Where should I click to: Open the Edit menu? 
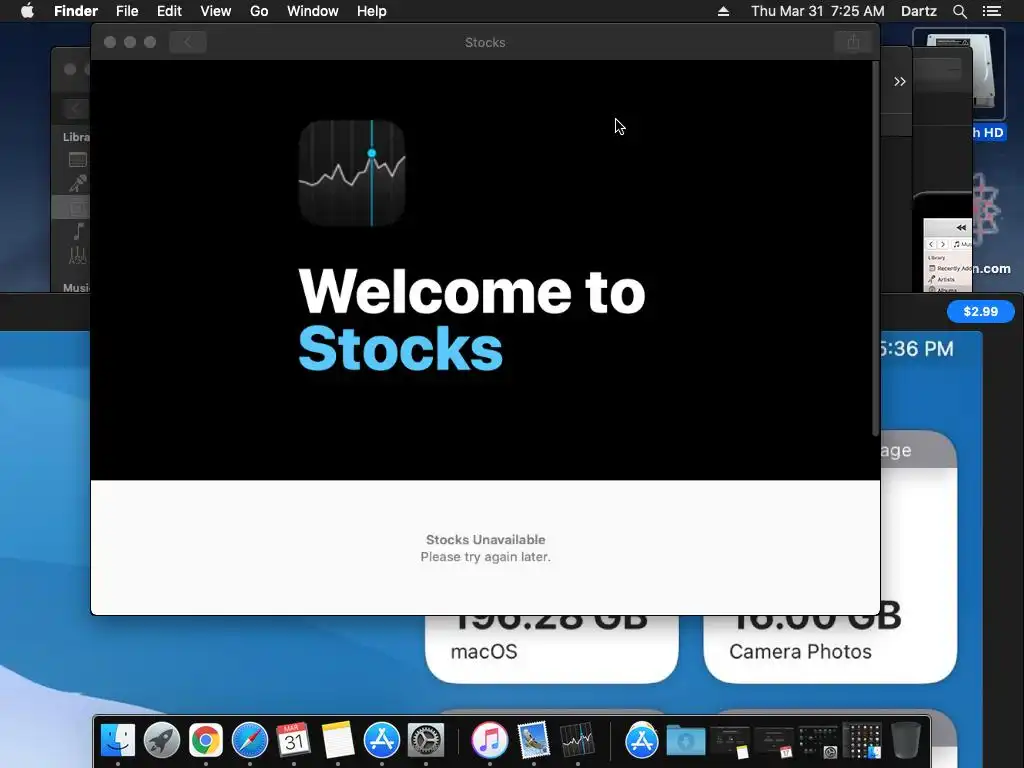(169, 11)
